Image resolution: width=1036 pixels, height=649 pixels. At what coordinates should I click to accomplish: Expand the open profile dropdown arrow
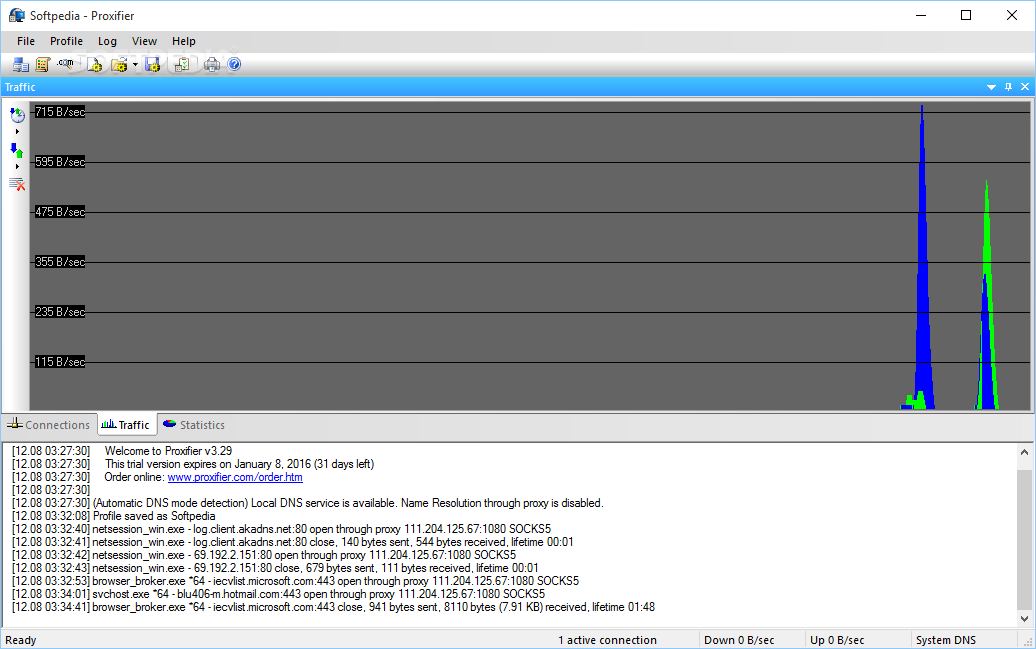133,64
